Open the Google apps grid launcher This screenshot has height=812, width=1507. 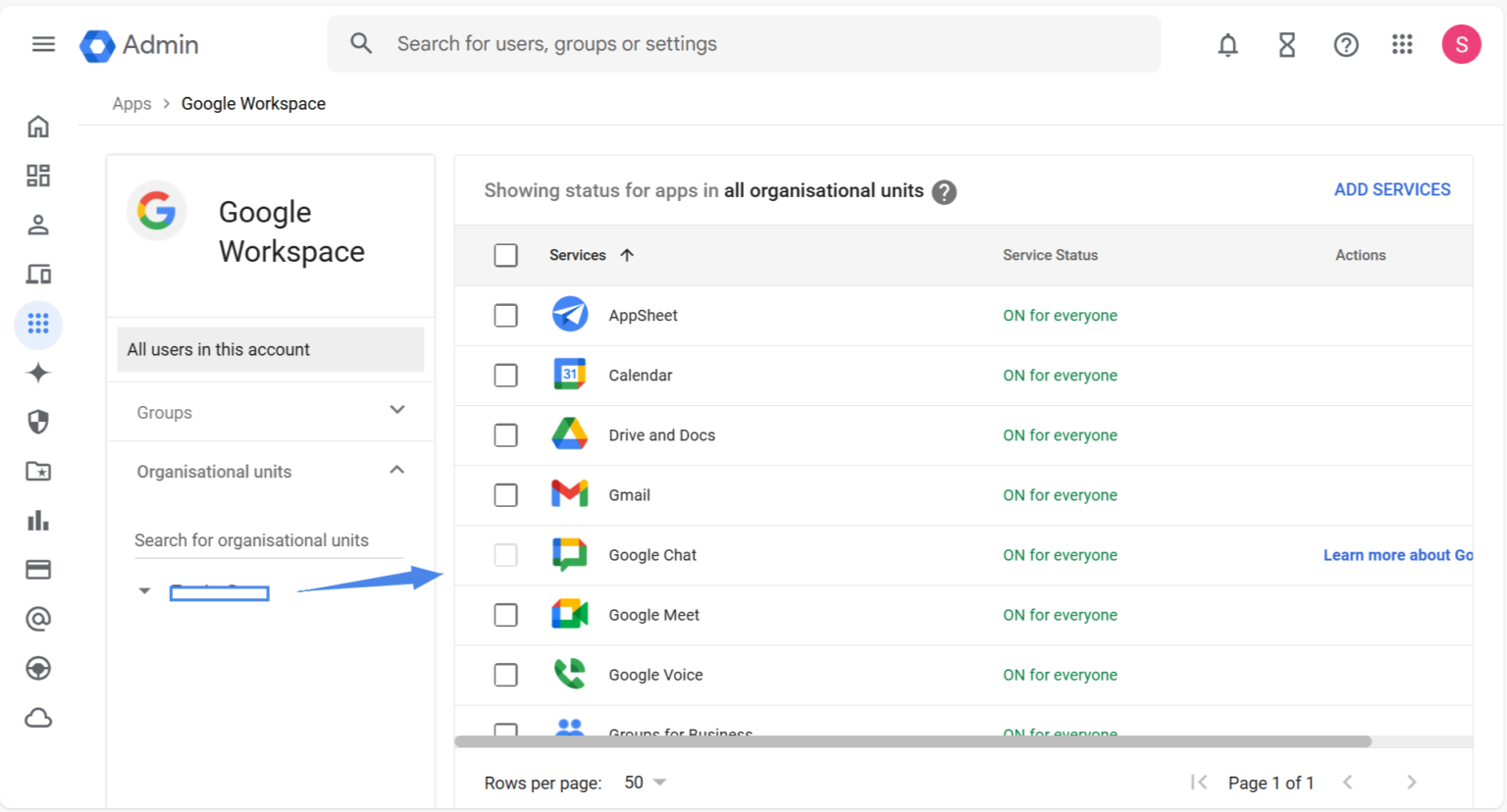(1402, 44)
